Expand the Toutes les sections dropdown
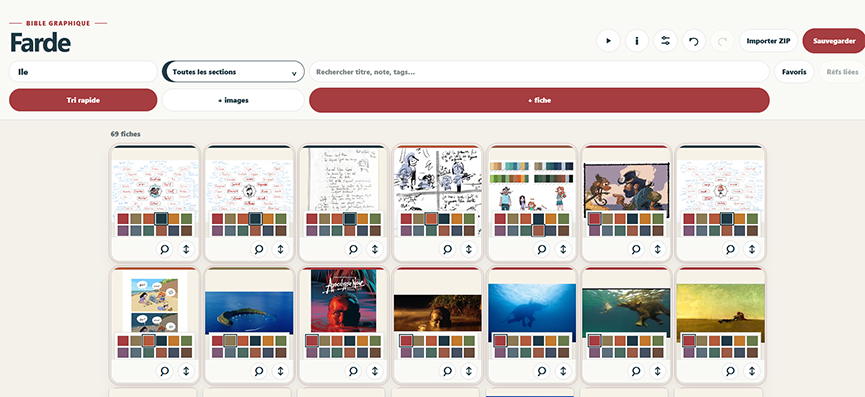865x397 pixels. pyautogui.click(x=233, y=72)
